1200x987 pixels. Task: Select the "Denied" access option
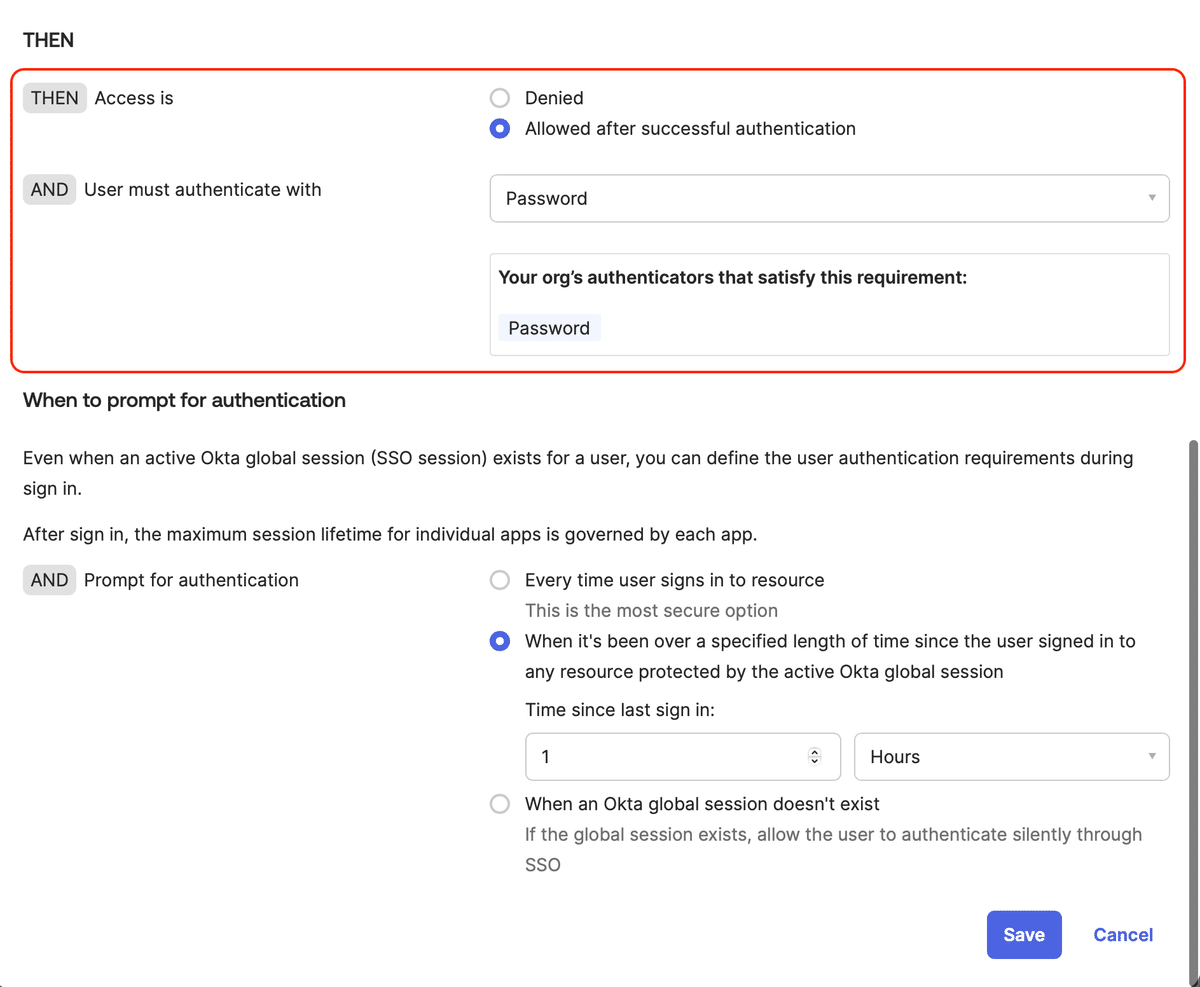[500, 98]
